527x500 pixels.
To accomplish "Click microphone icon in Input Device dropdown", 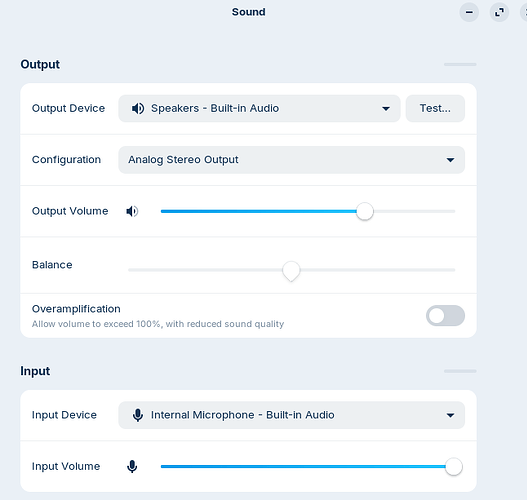I will click(138, 415).
